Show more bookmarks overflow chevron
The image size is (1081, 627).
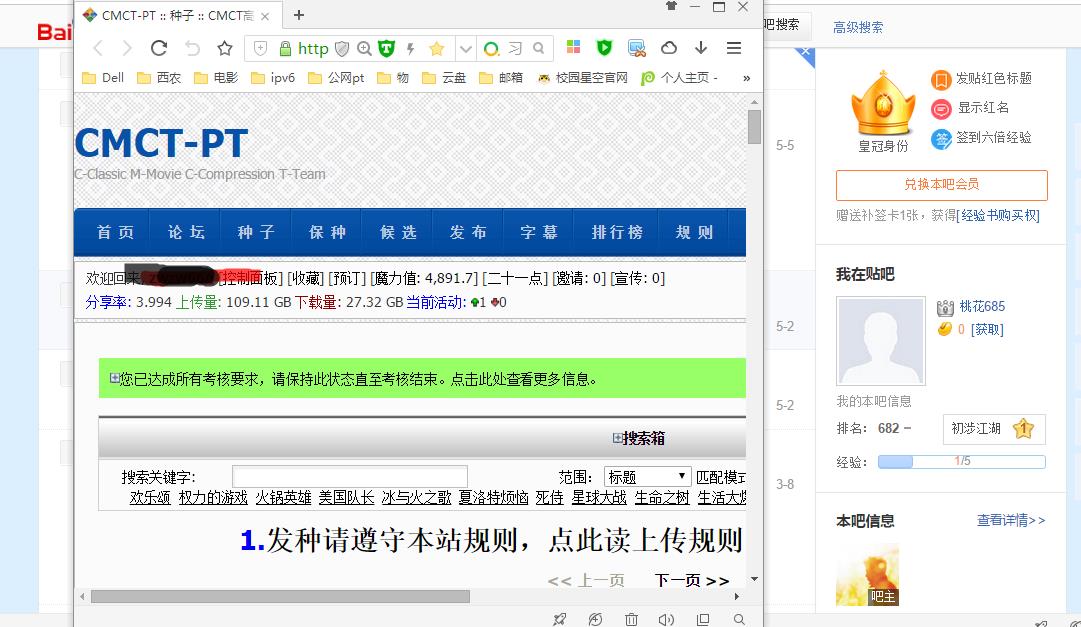click(747, 78)
